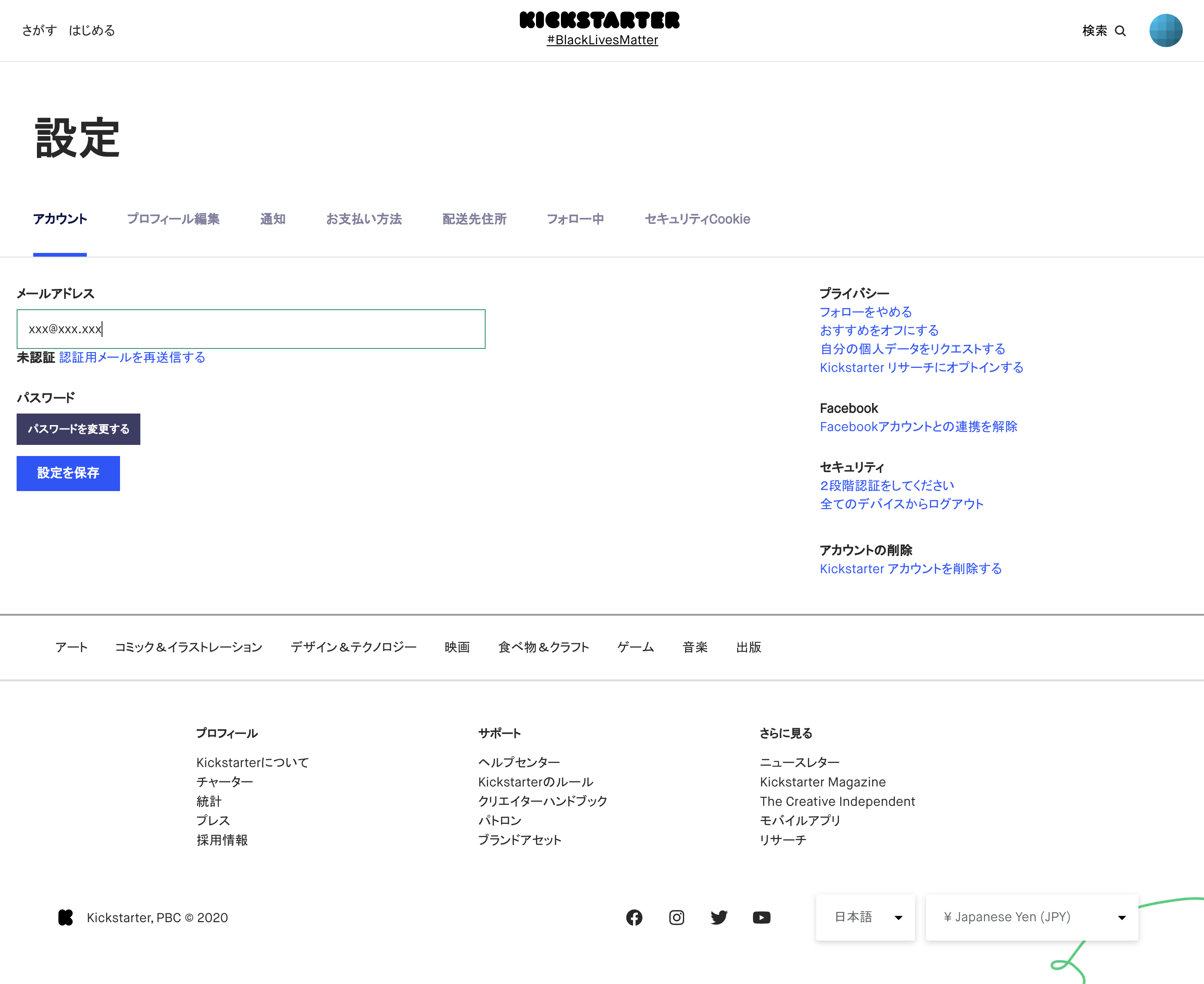Click プレス footer link
The width and height of the screenshot is (1204, 984).
click(213, 821)
